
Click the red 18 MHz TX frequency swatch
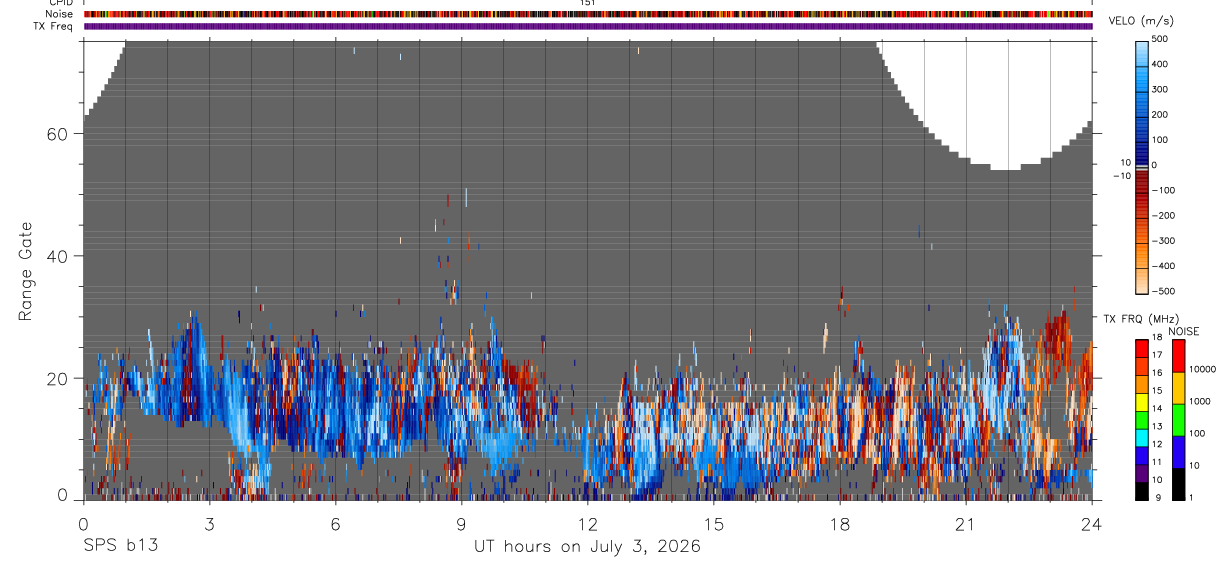pyautogui.click(x=1142, y=348)
